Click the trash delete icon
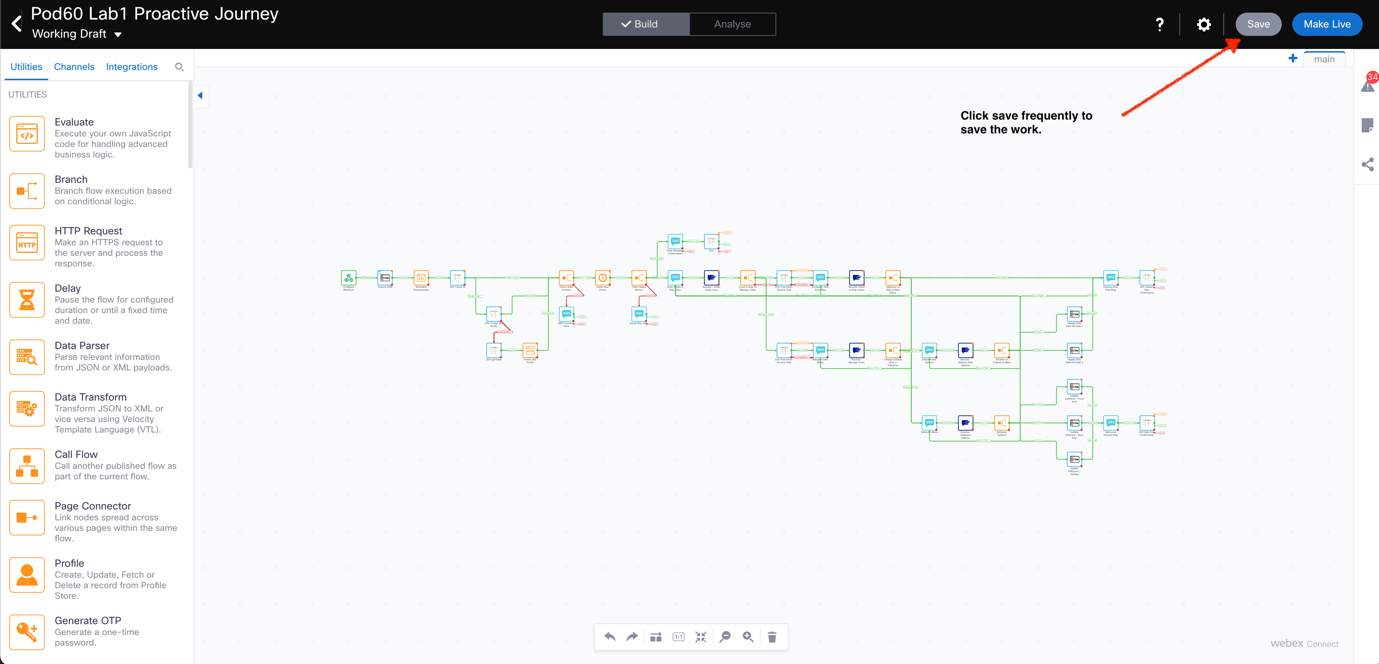This screenshot has height=664, width=1379. [x=772, y=637]
